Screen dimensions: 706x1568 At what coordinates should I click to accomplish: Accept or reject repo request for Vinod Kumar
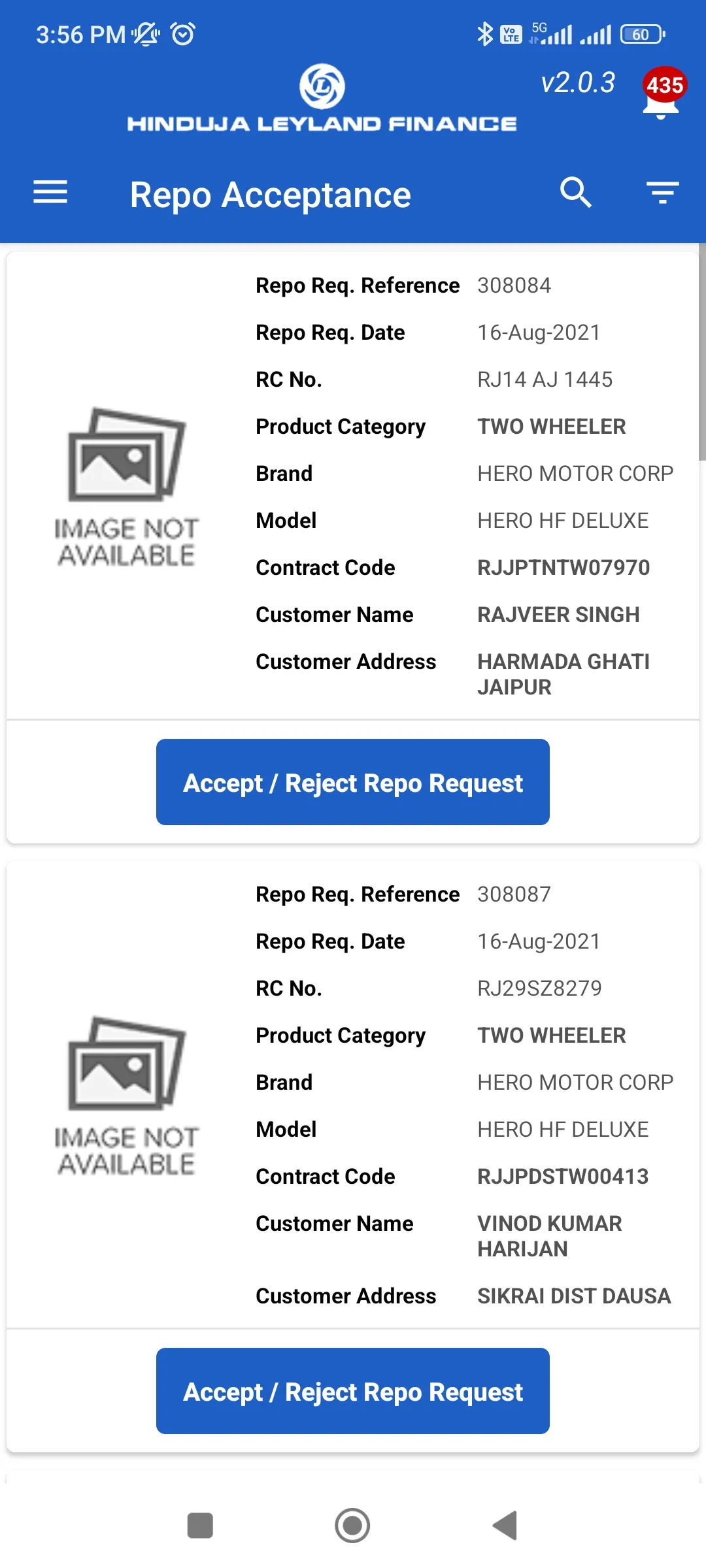352,1391
